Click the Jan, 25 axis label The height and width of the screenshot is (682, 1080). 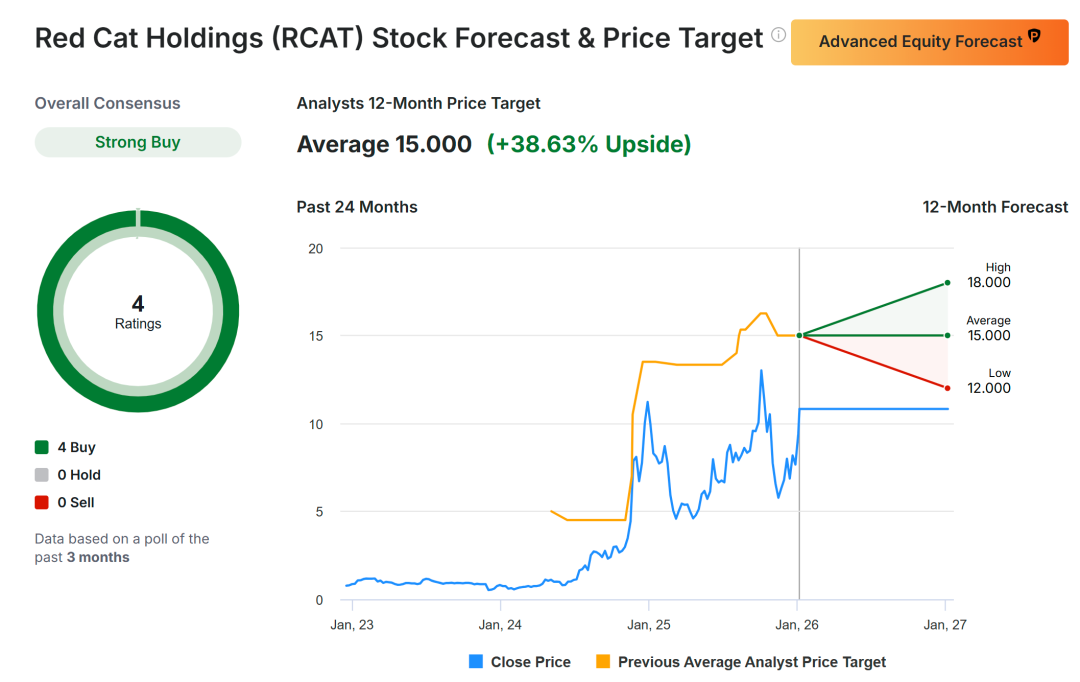pos(648,625)
